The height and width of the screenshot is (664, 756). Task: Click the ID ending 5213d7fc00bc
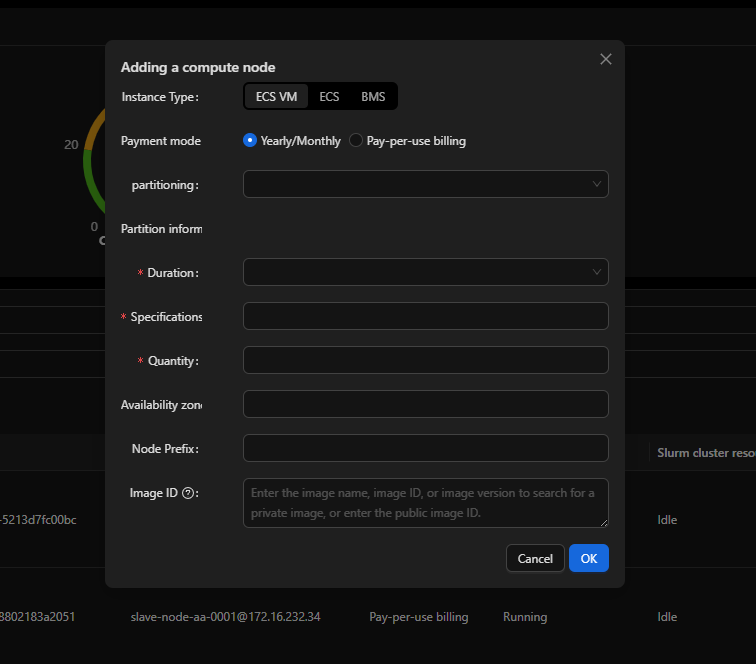click(38, 520)
